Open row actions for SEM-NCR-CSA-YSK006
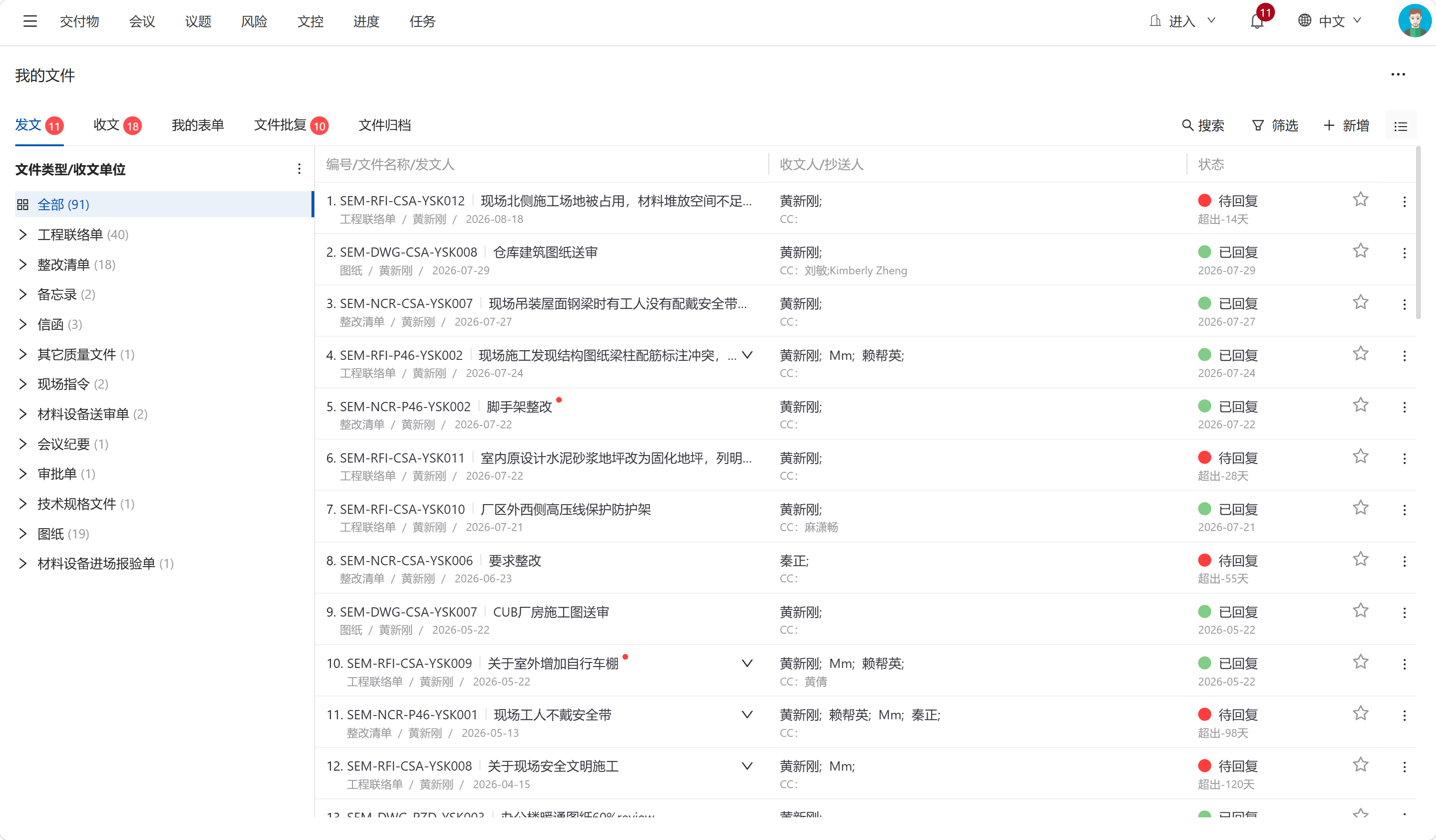 coord(1405,561)
